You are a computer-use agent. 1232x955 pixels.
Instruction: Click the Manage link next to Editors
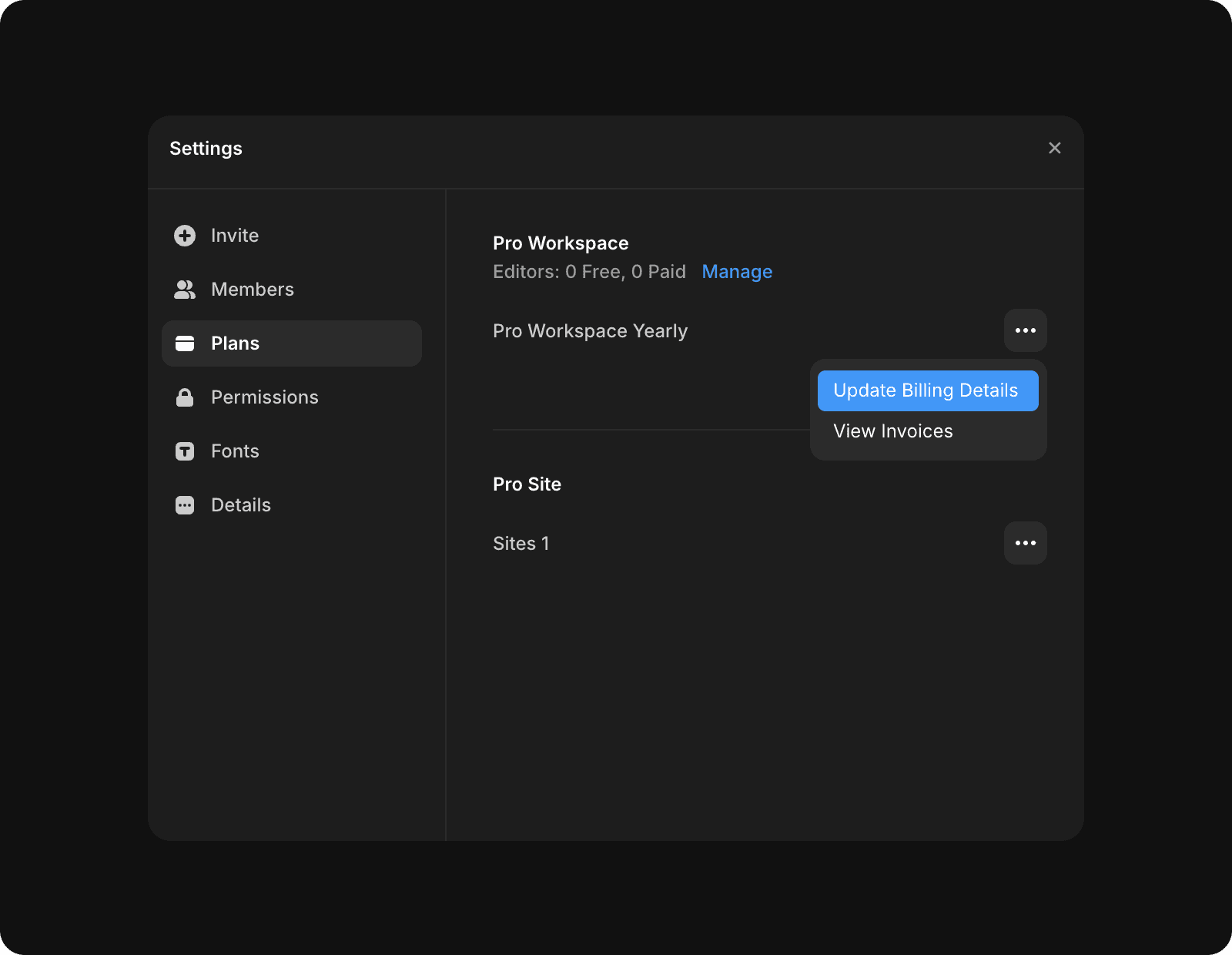coord(737,271)
